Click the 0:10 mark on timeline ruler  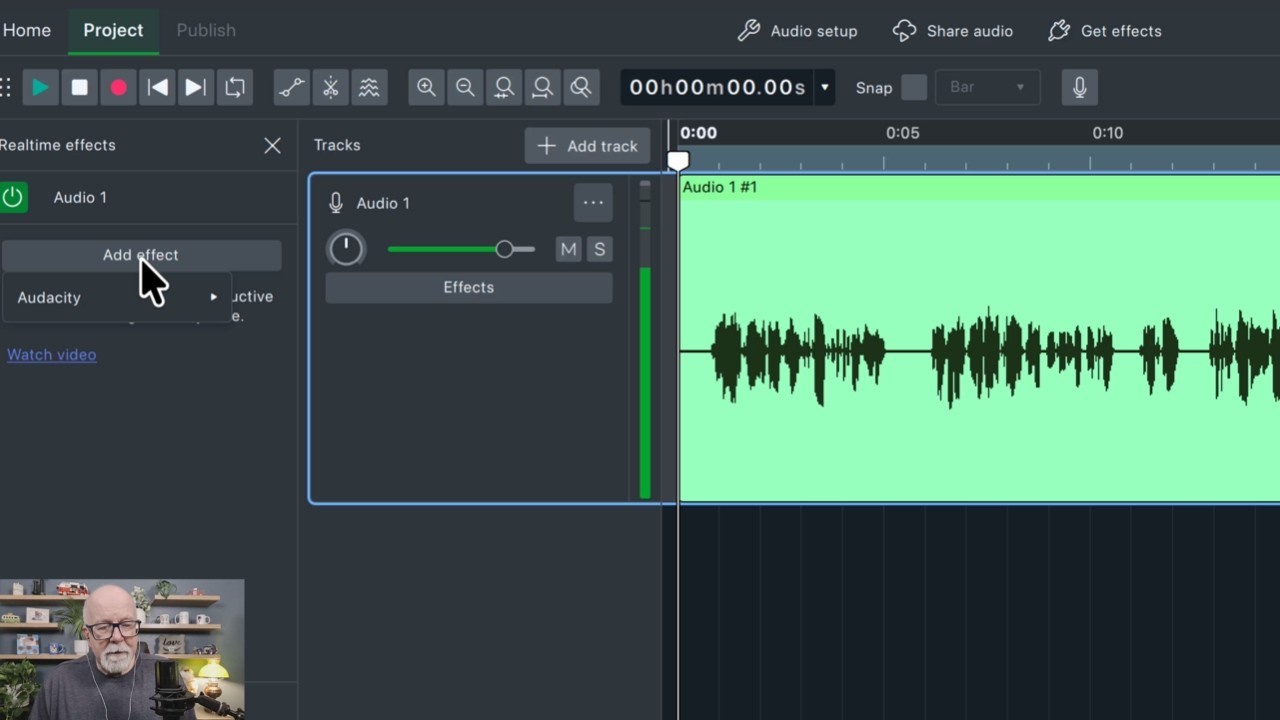1107,133
